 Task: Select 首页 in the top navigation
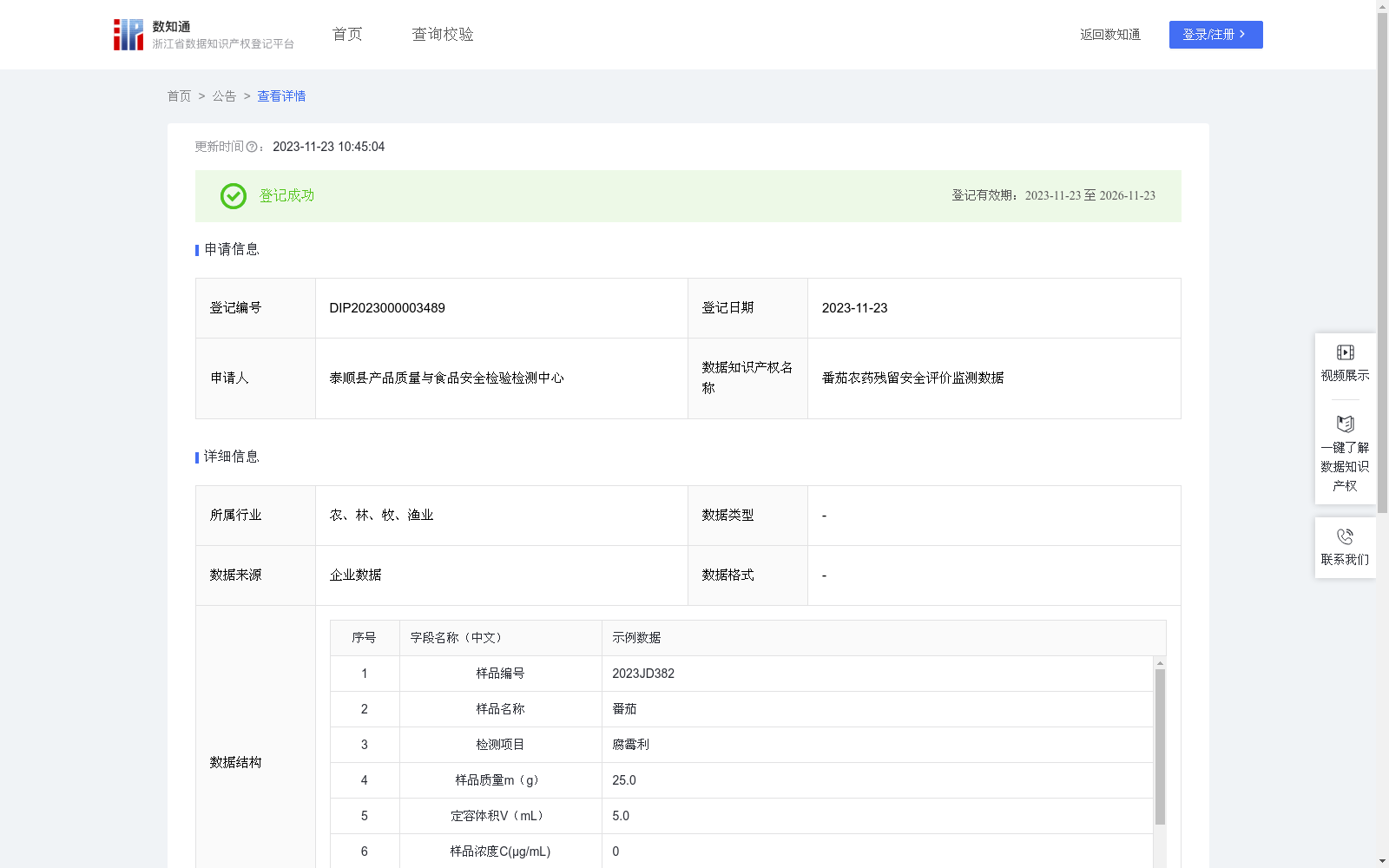click(346, 34)
